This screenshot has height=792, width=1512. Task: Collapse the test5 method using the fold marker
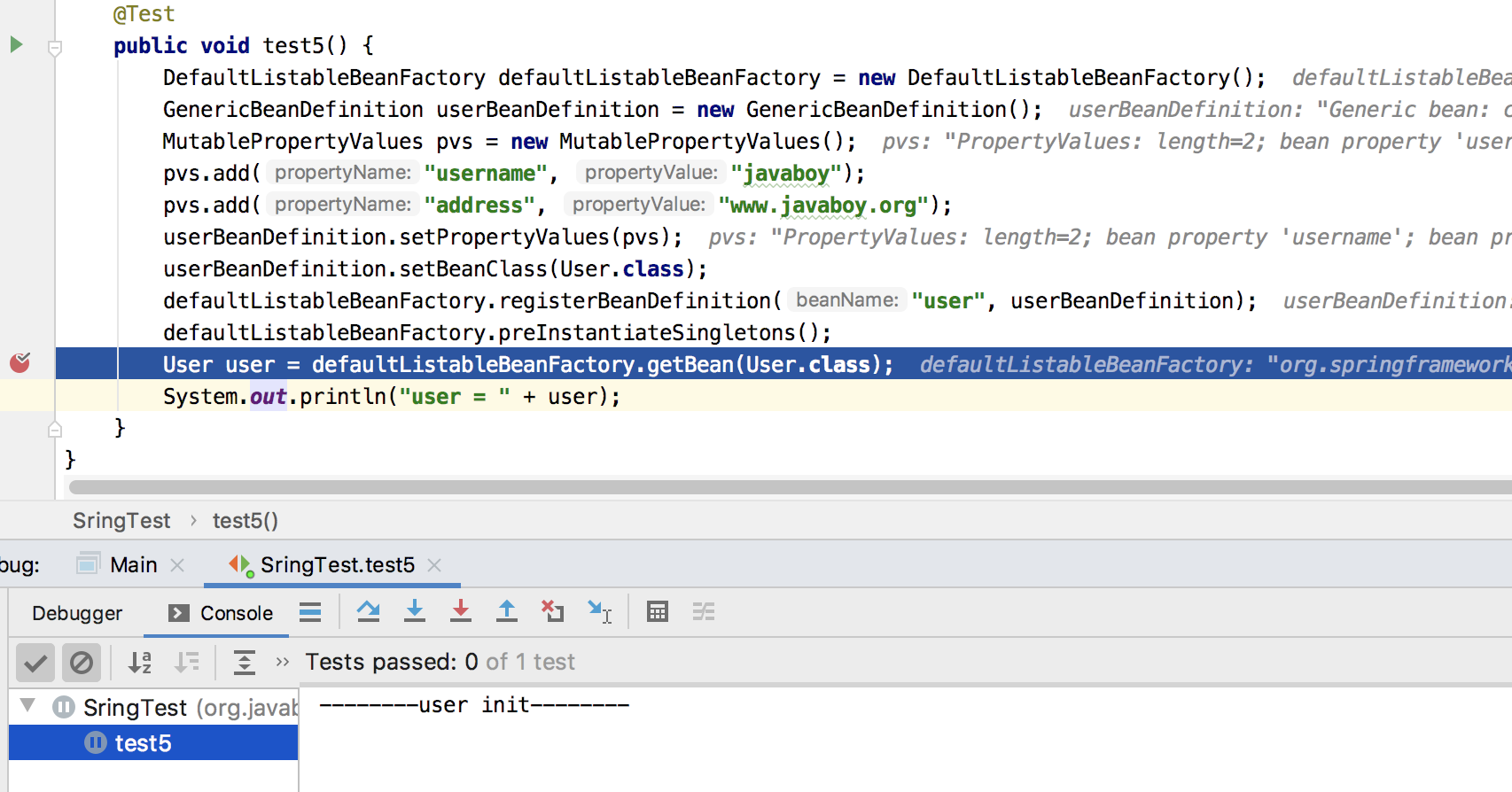55,48
